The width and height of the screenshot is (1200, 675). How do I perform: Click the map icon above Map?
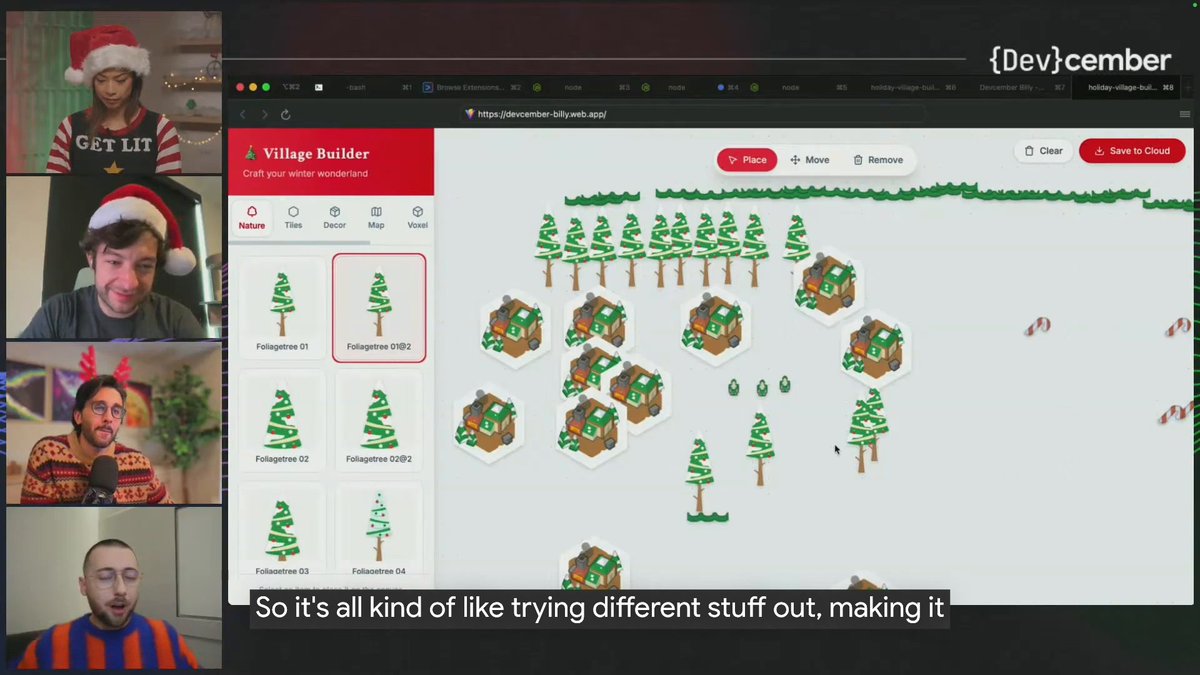(376, 211)
